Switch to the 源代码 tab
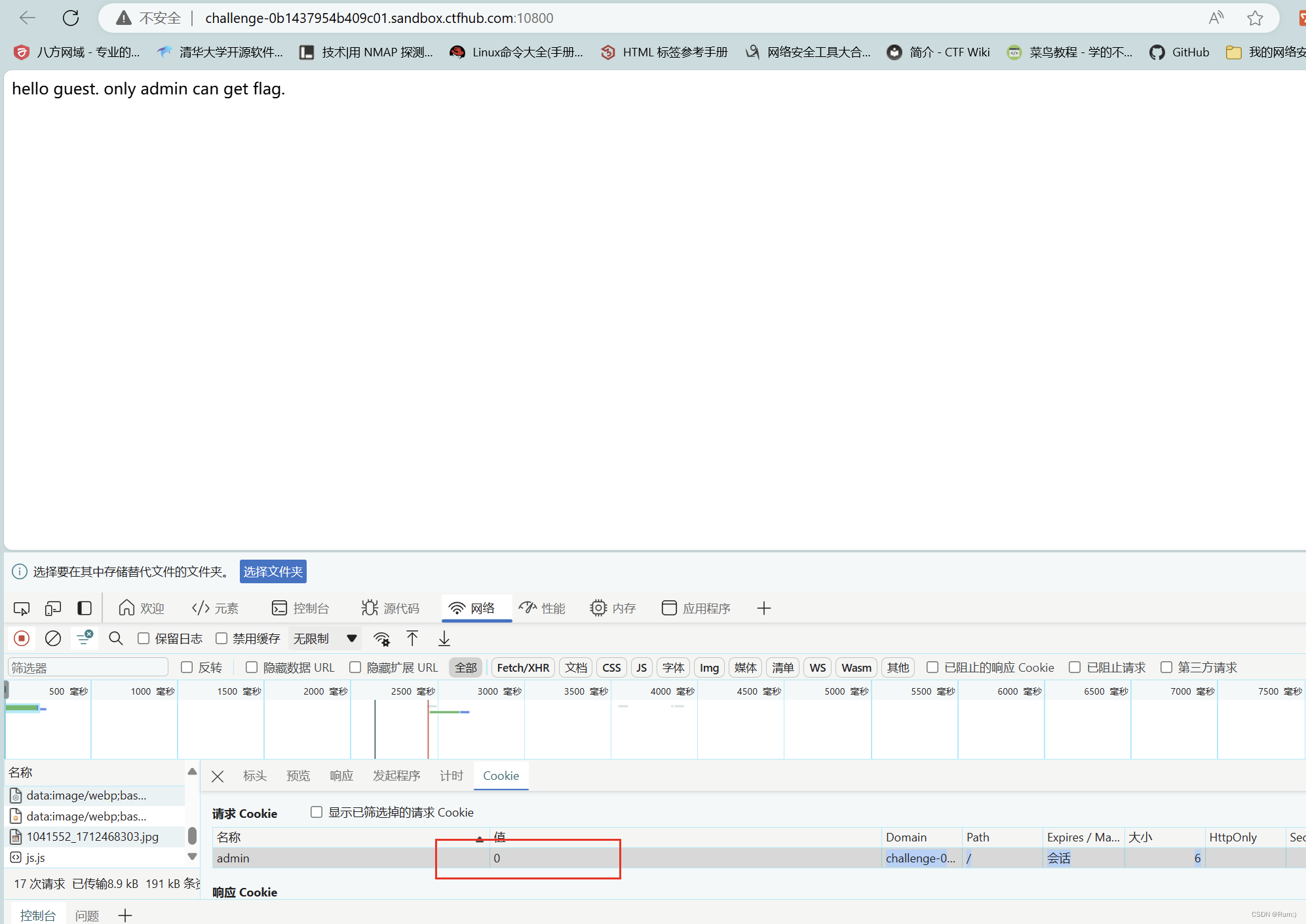This screenshot has width=1306, height=924. tap(391, 608)
